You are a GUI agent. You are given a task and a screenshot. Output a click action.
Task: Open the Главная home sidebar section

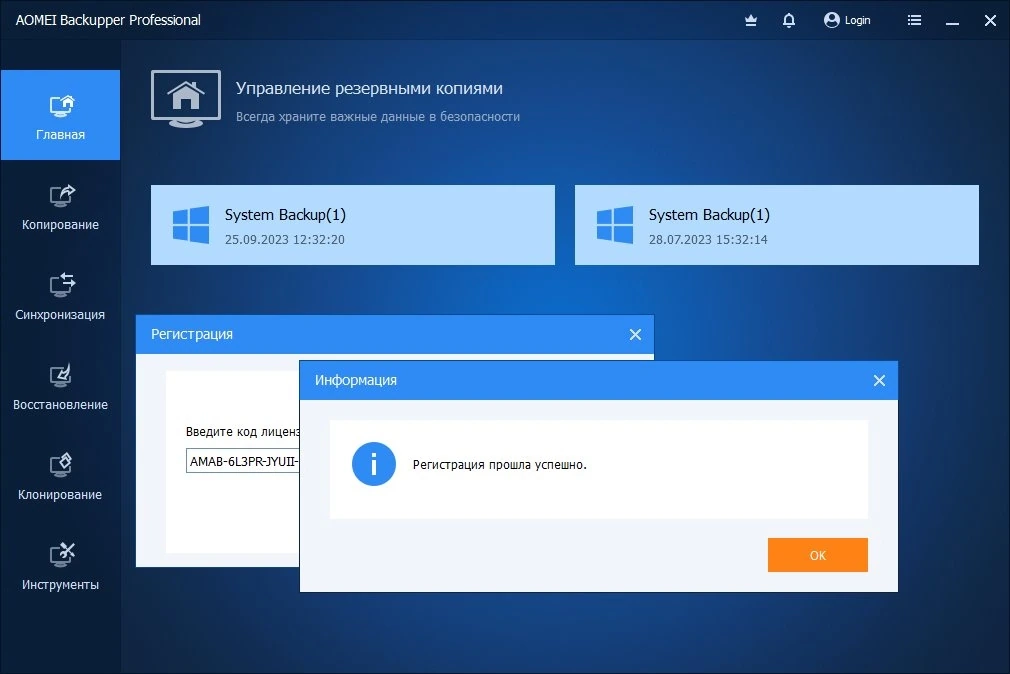pos(60,115)
